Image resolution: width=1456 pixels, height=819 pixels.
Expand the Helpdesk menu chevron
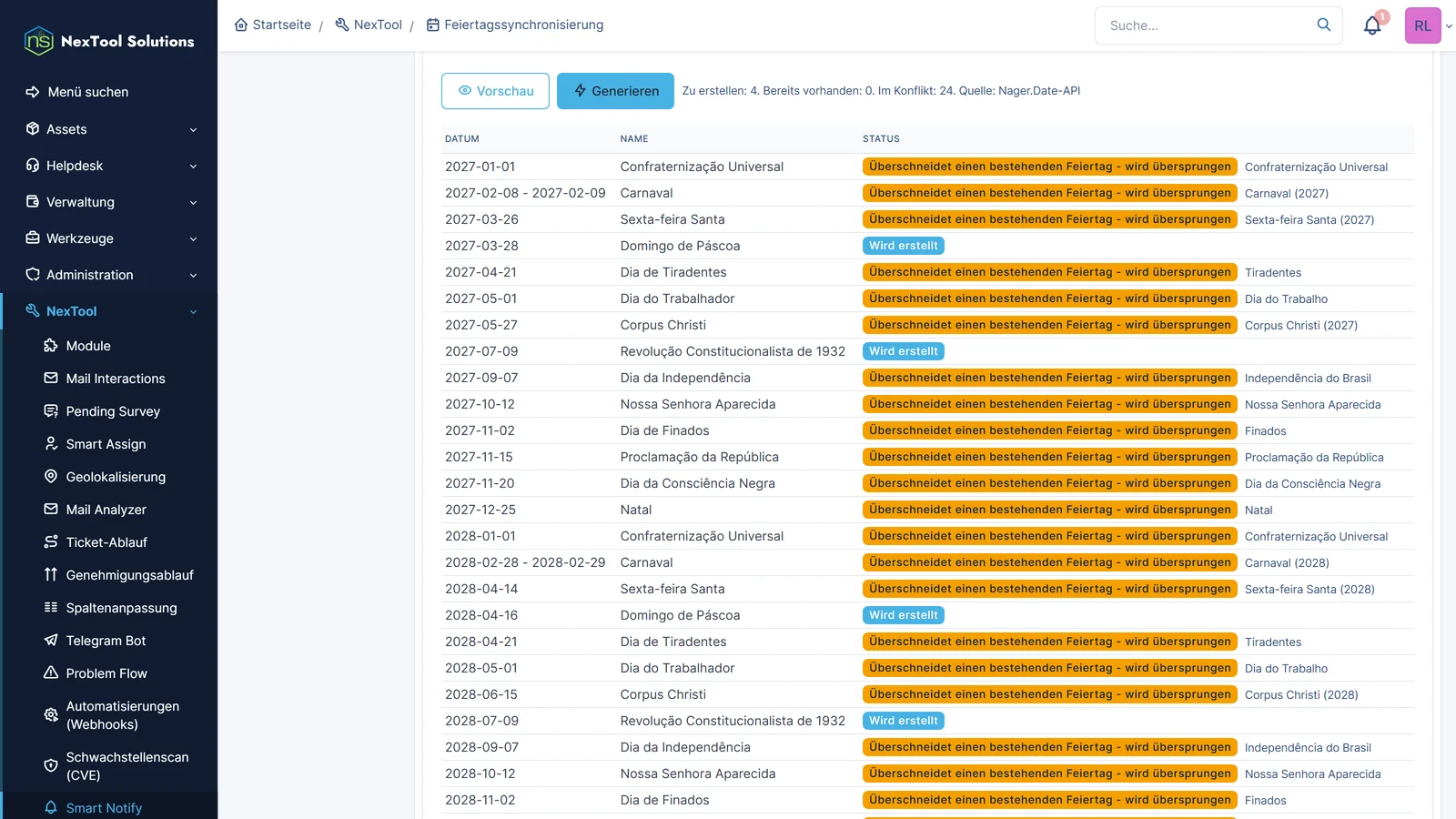pyautogui.click(x=193, y=167)
